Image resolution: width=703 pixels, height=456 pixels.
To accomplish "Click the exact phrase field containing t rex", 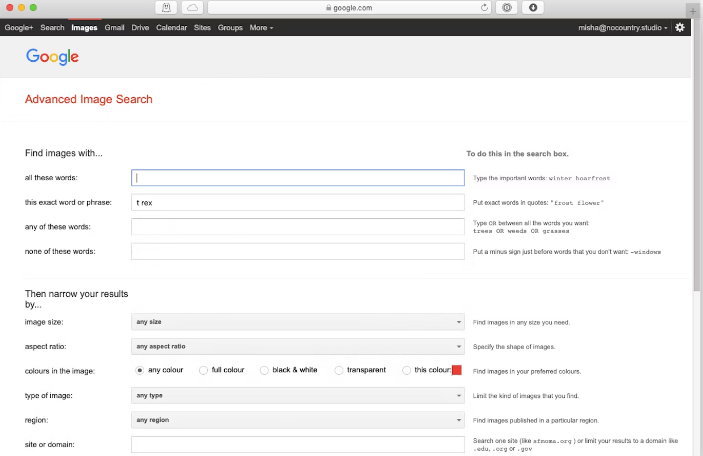I will [298, 202].
